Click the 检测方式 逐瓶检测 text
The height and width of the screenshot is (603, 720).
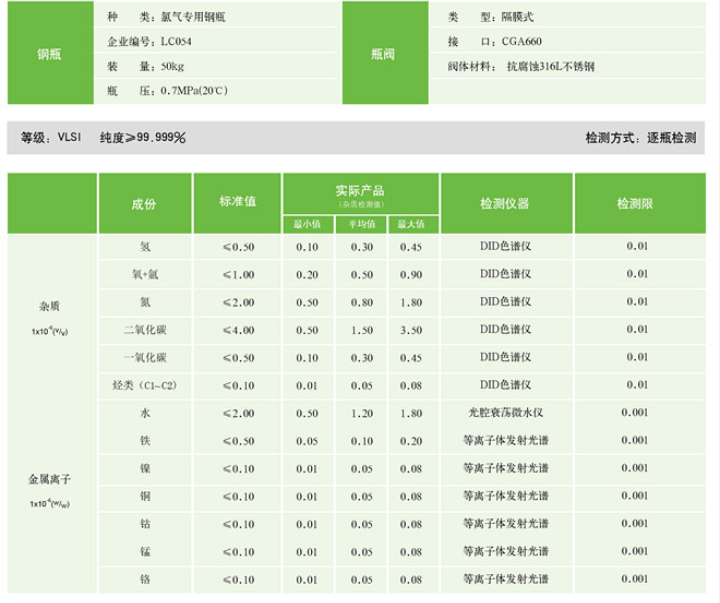[640, 137]
